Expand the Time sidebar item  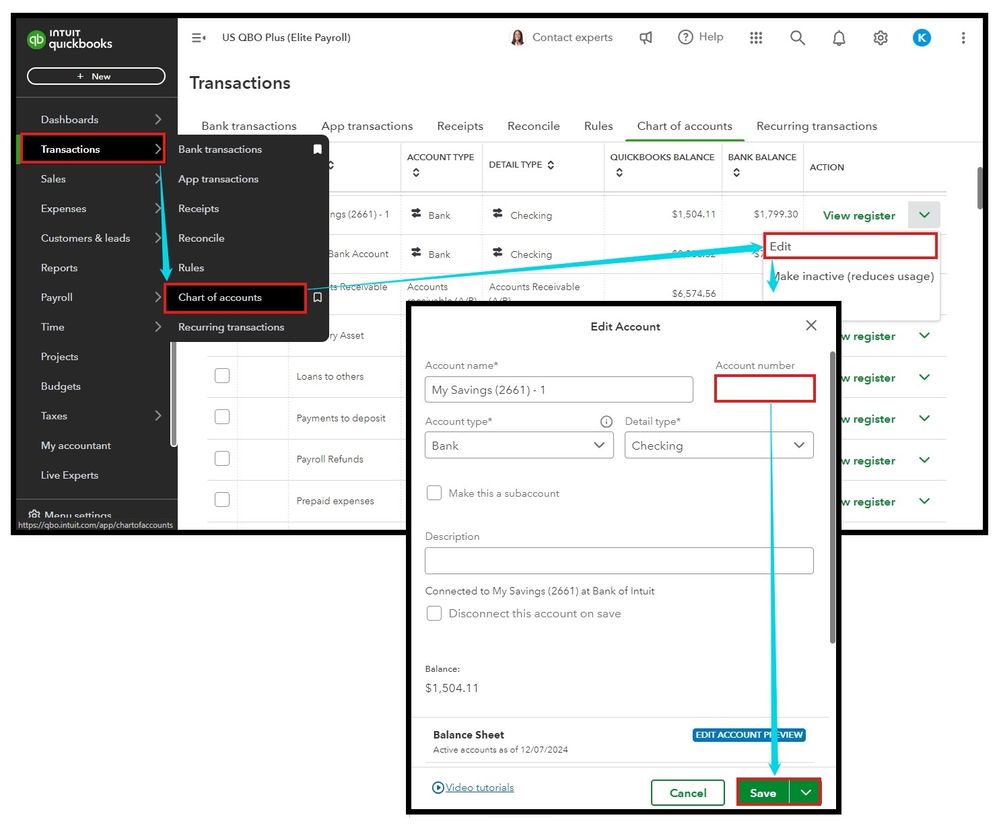click(157, 327)
